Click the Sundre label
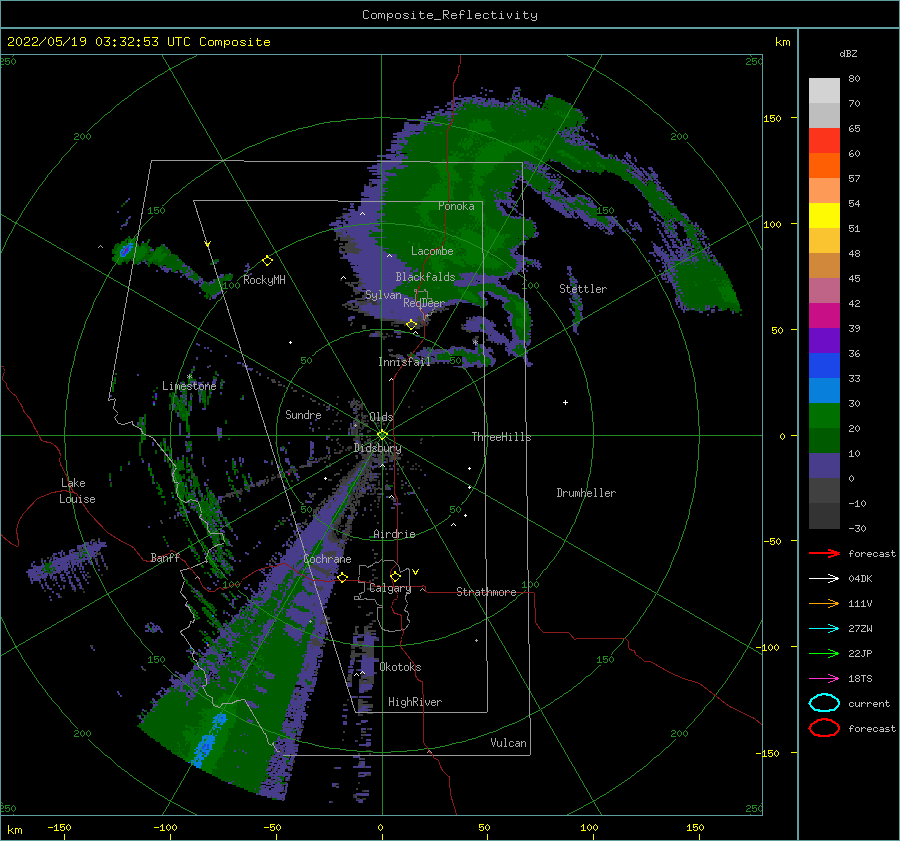Screen dimensions: 900x841 point(303,414)
